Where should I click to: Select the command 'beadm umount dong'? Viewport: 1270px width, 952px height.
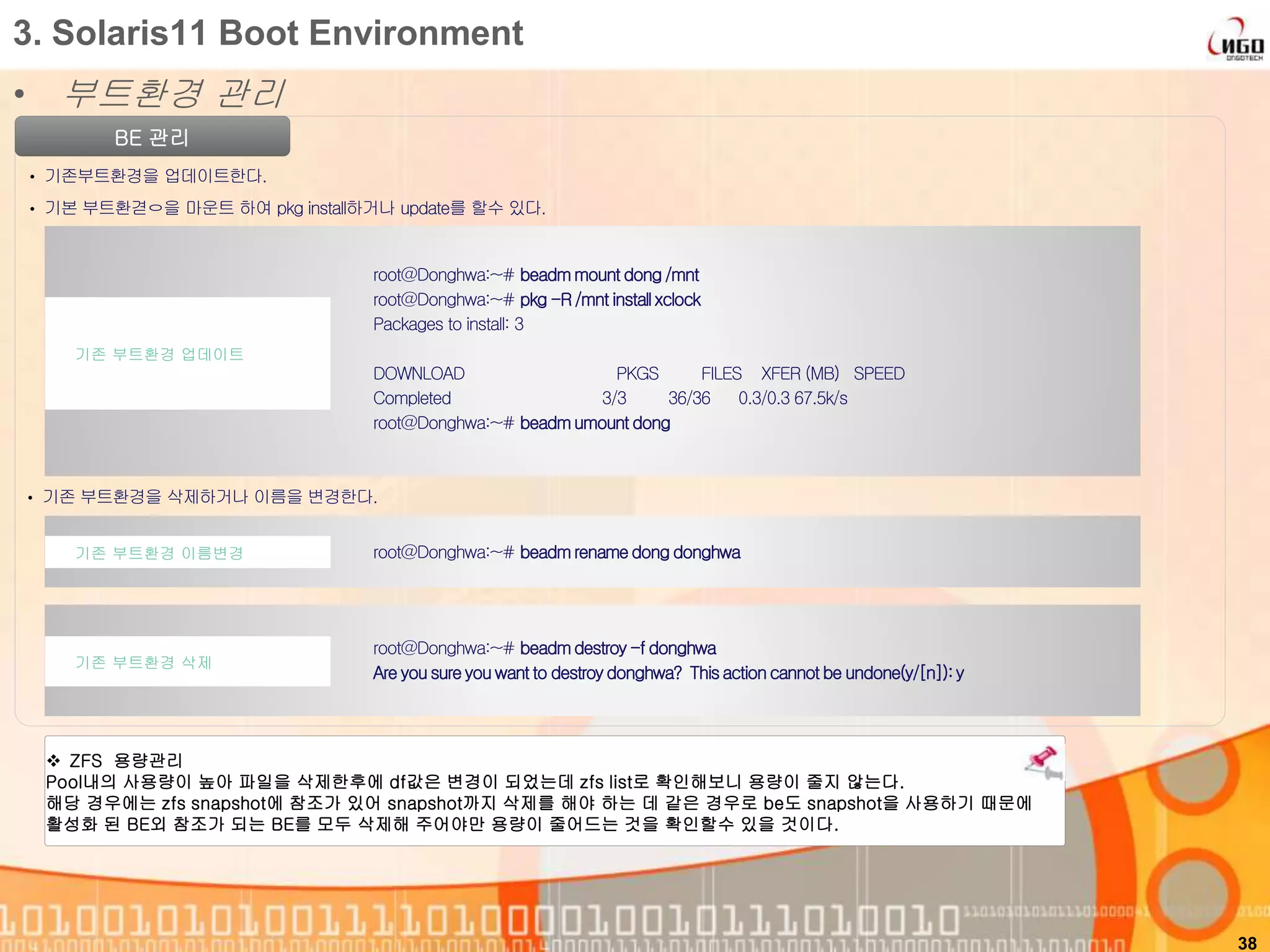595,423
